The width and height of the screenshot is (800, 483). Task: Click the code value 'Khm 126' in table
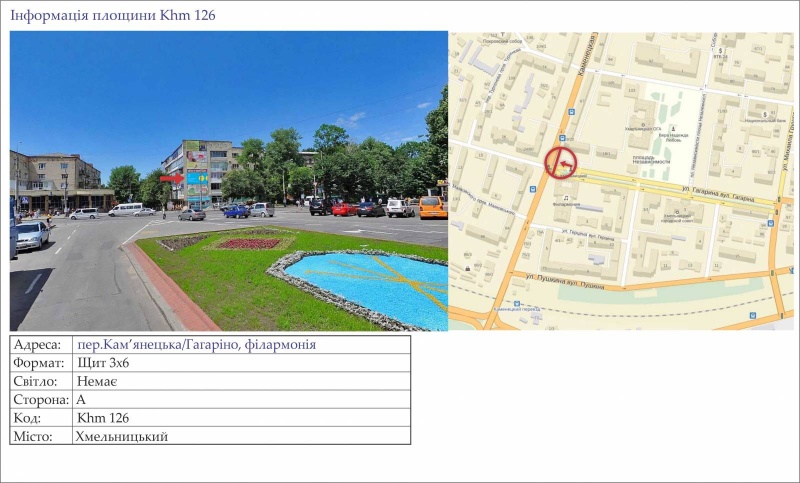click(103, 418)
